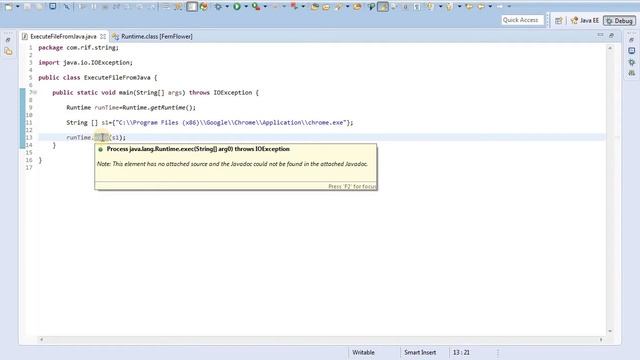Collapse the main method fold marker
640x360 pixels.
(35, 93)
